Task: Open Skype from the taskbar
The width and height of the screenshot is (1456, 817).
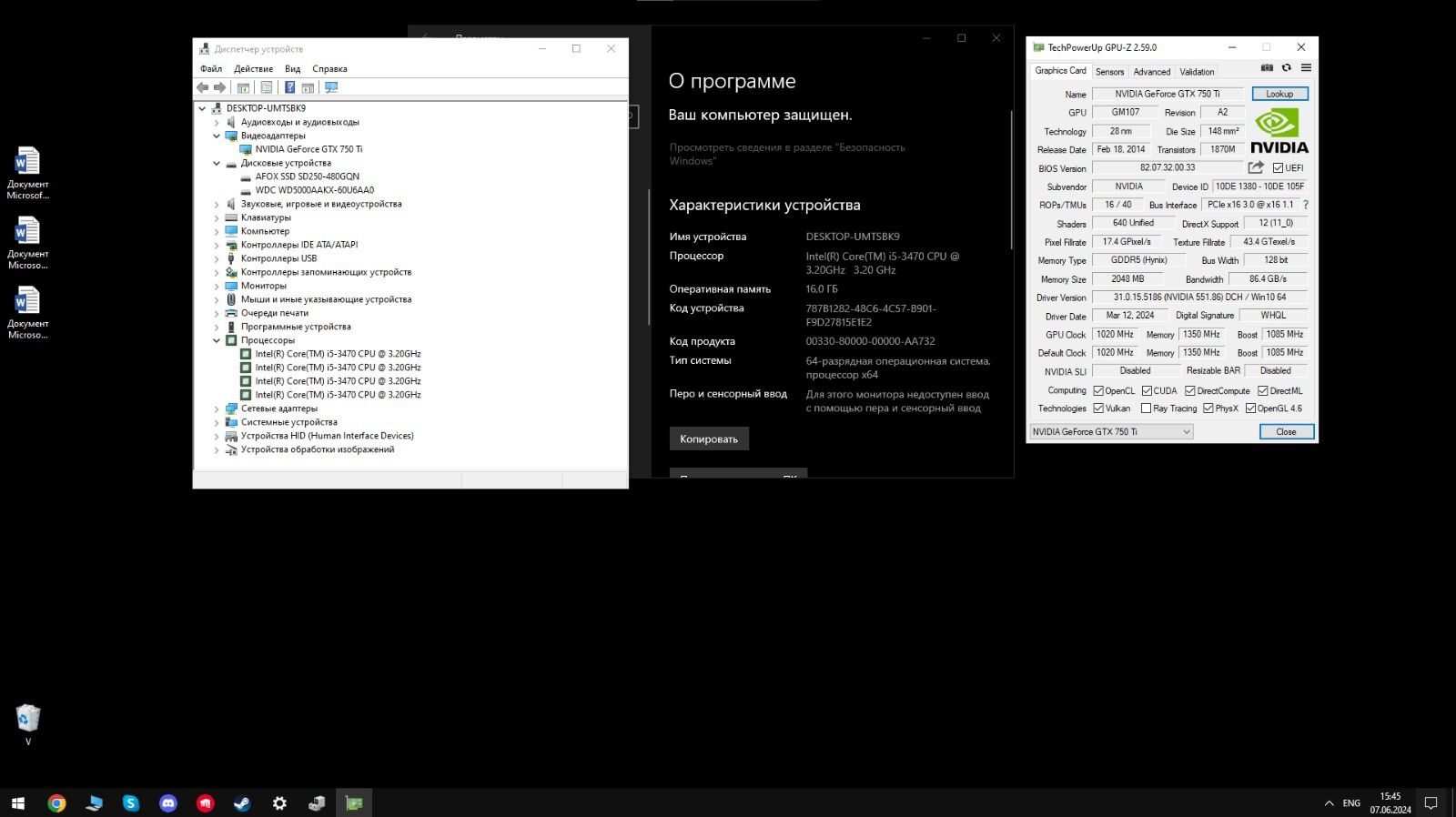Action: [x=131, y=803]
